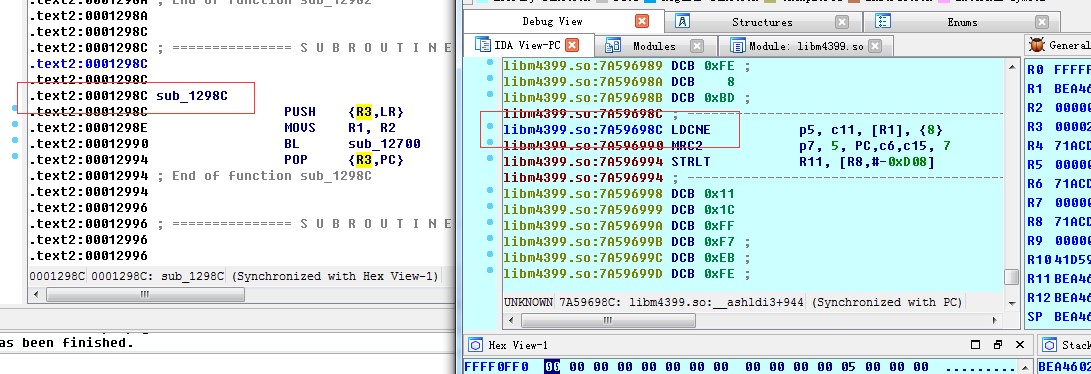Close the IDA View-PC tab

(x=571, y=45)
